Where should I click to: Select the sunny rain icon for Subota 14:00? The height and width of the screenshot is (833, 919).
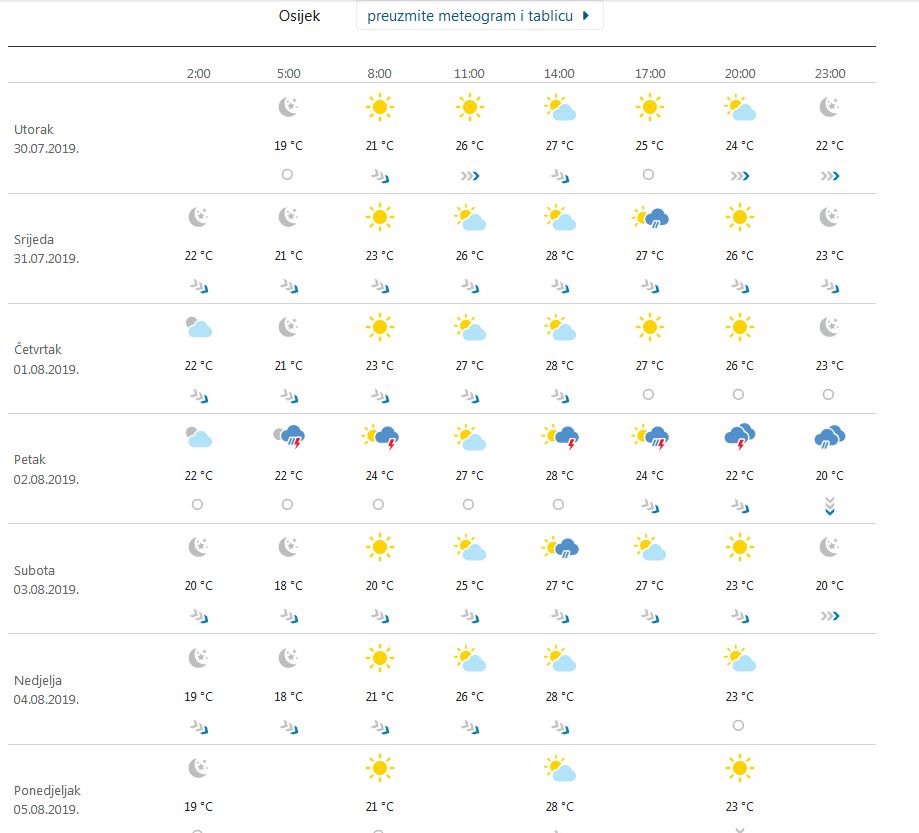(560, 547)
